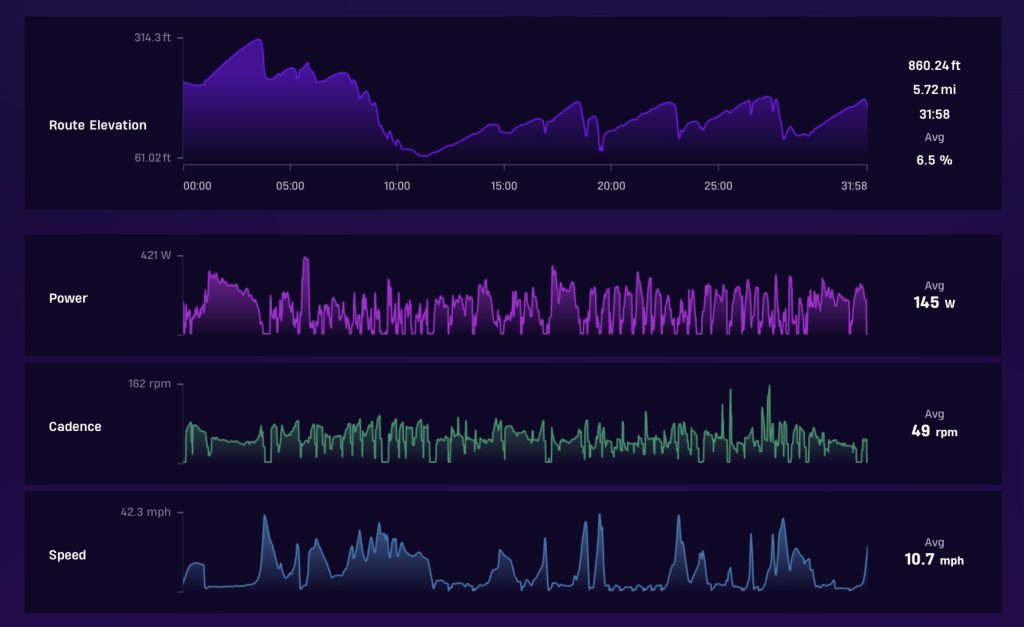The height and width of the screenshot is (627, 1024).
Task: Click the 314.3 ft maximum elevation label
Action: [153, 38]
